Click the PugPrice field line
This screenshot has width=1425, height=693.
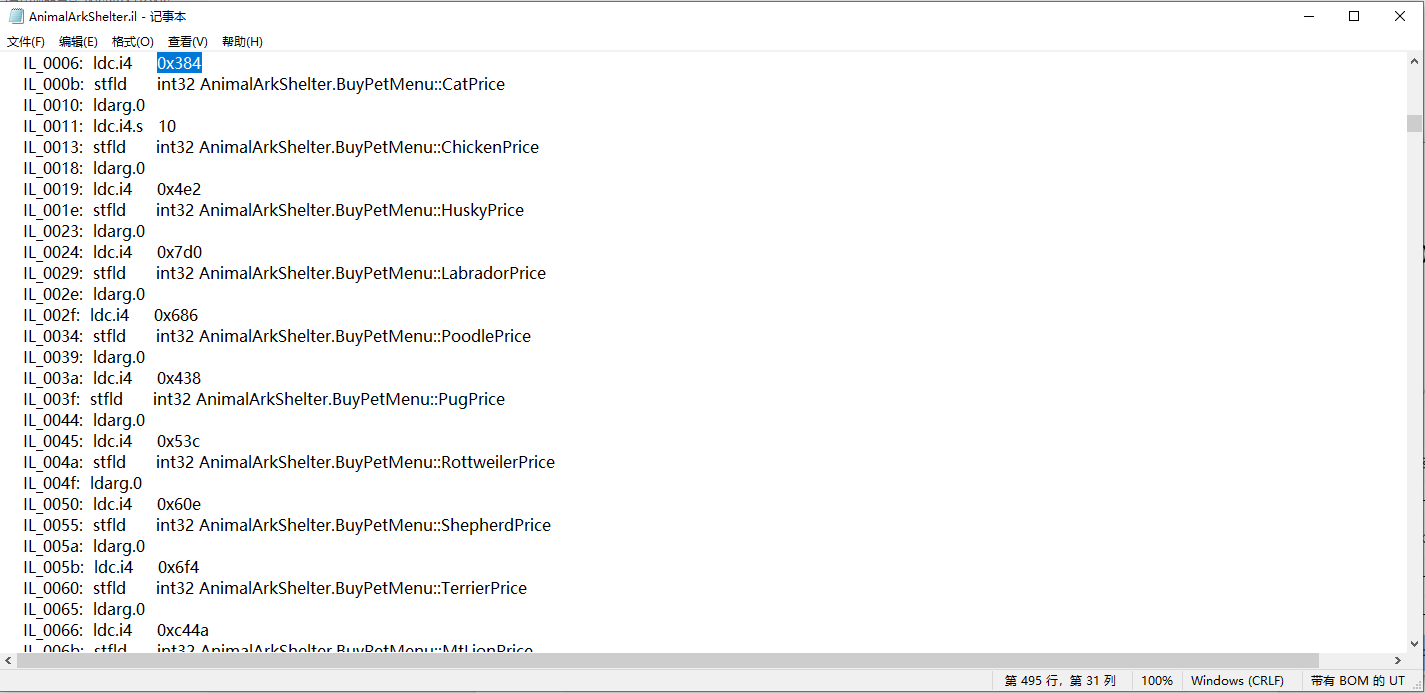(x=264, y=399)
